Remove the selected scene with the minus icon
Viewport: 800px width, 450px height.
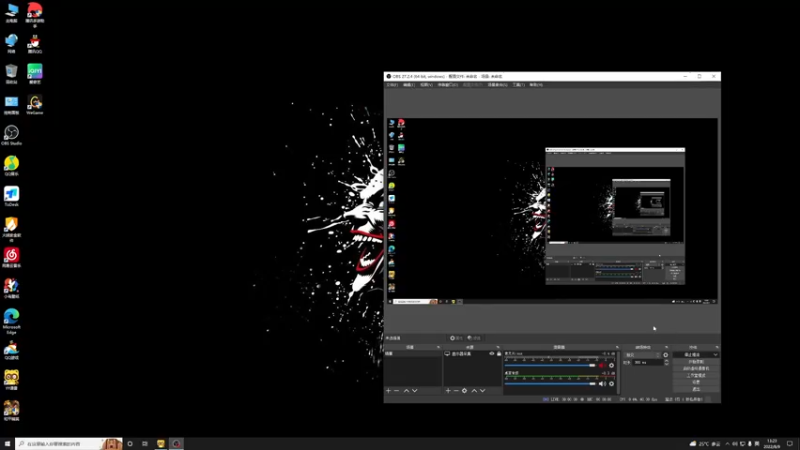(396, 391)
